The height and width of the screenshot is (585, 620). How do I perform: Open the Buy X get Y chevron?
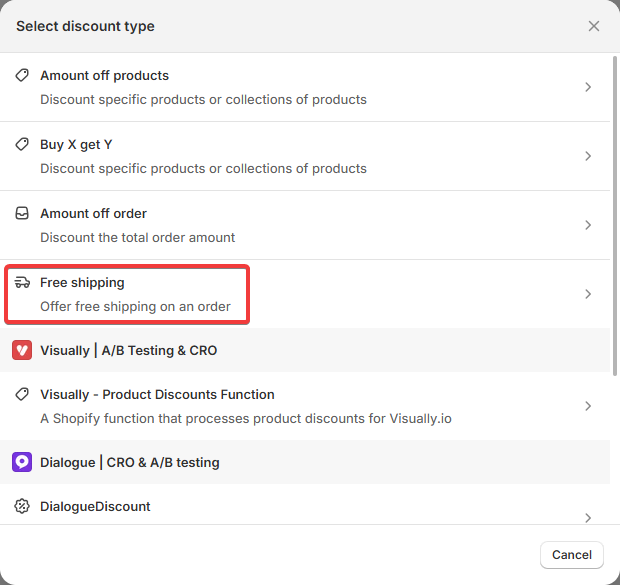(588, 156)
